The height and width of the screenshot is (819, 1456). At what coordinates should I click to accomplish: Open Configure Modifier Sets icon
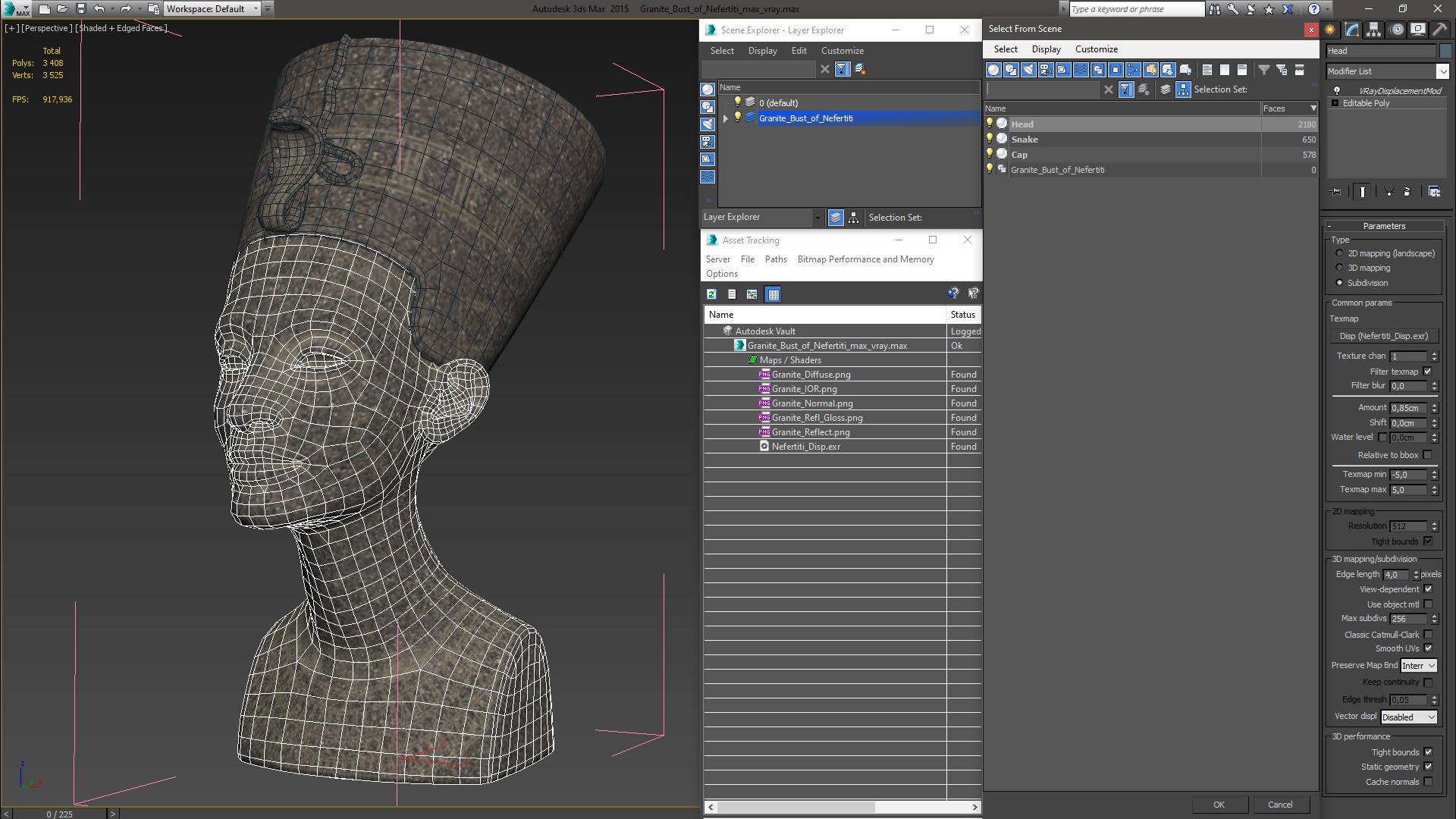(x=1434, y=192)
